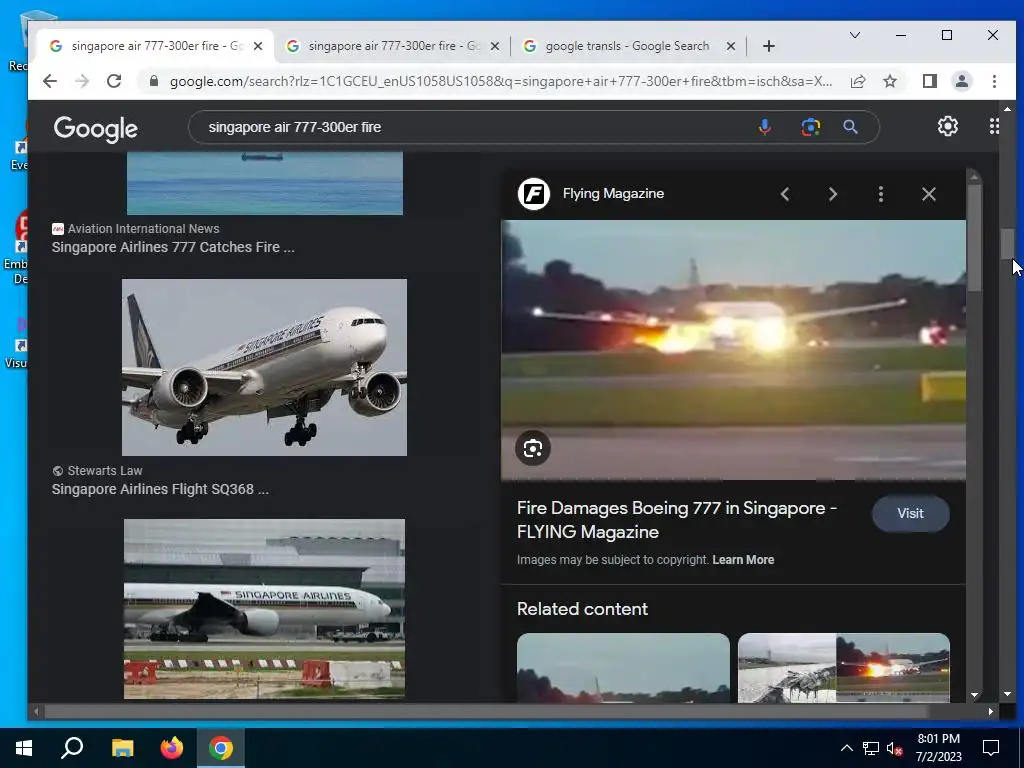
Task: Open preview panel more options menu
Action: tap(881, 194)
